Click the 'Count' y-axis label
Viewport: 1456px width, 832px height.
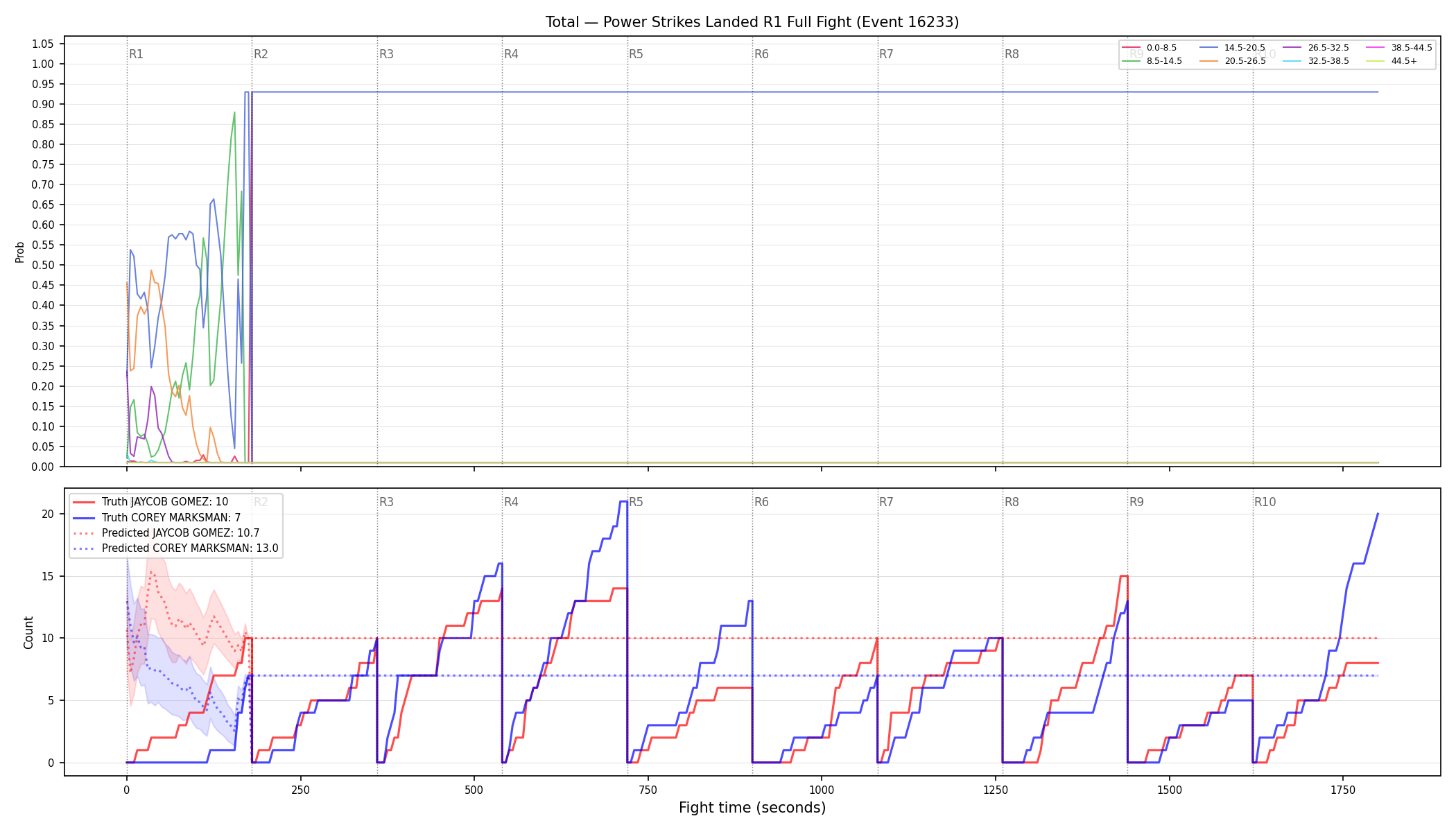coord(28,632)
